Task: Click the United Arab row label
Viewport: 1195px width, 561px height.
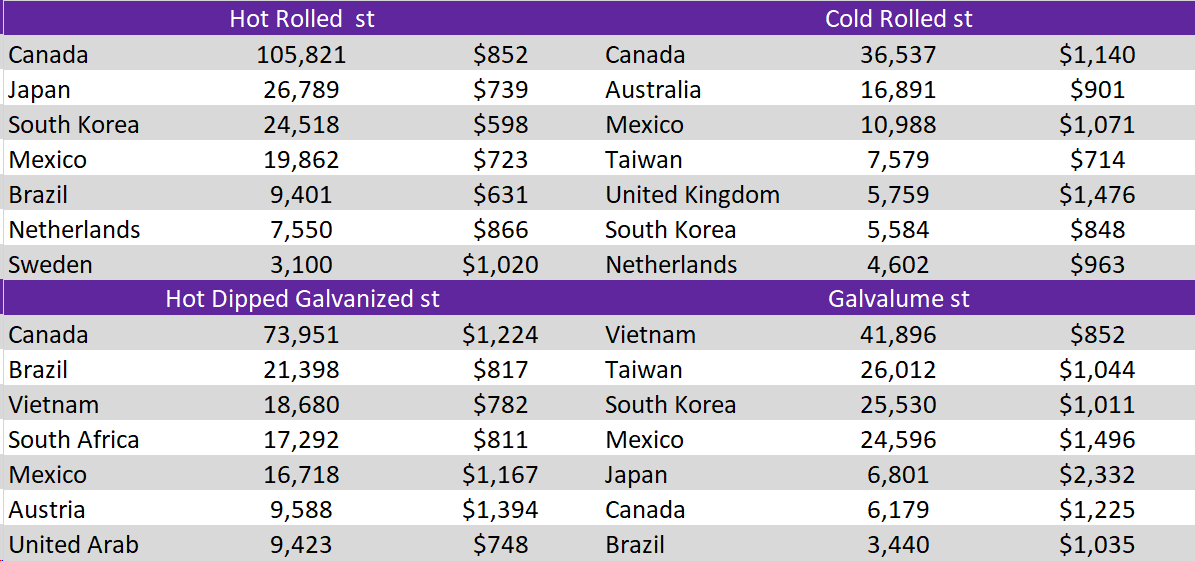Action: point(74,545)
